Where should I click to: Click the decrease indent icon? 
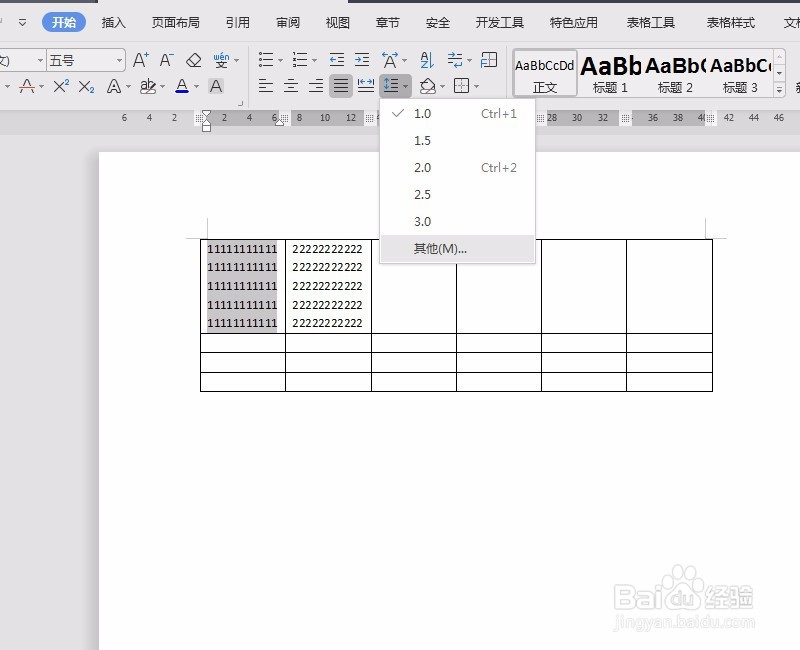pyautogui.click(x=337, y=60)
